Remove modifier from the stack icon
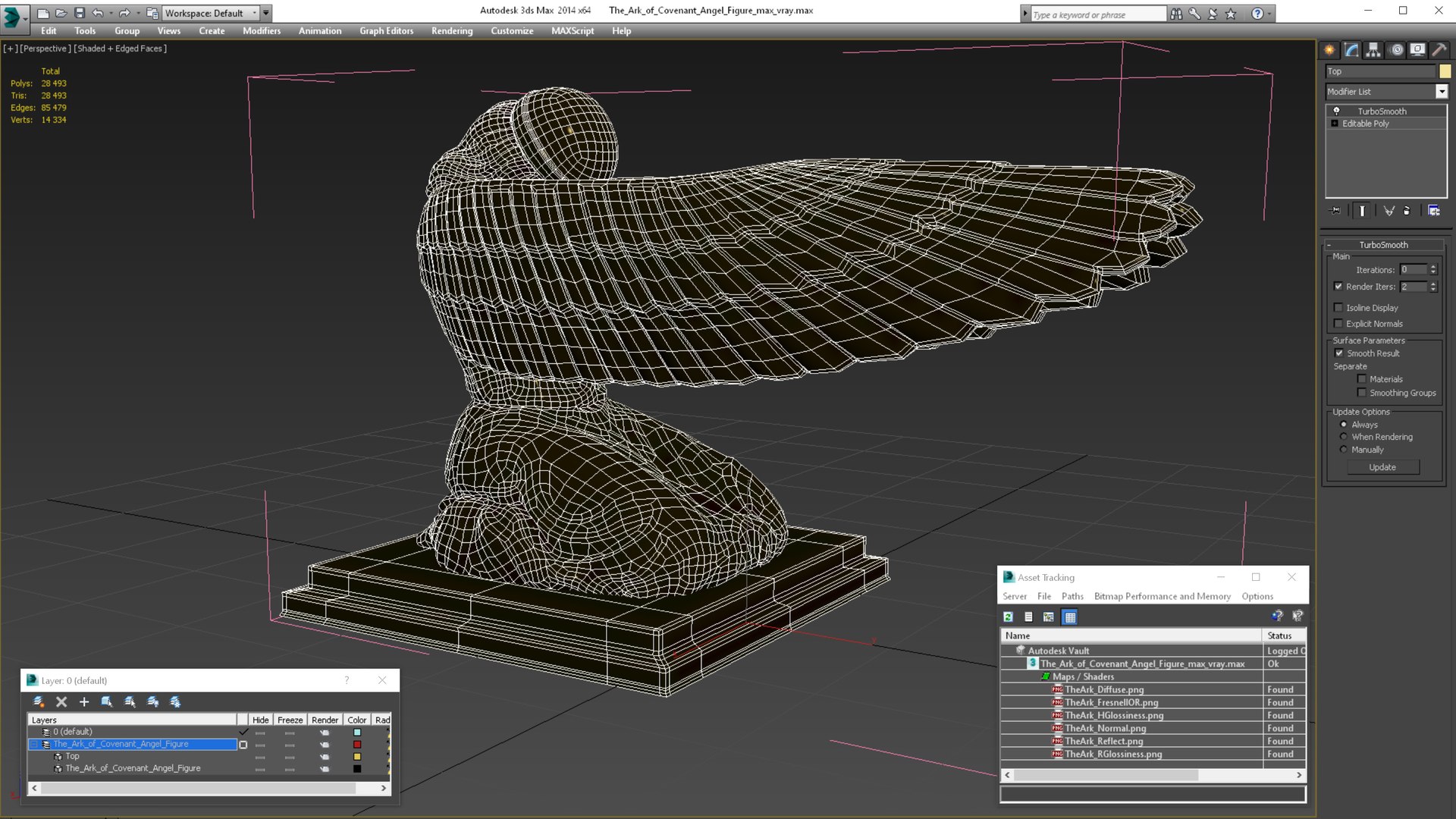The width and height of the screenshot is (1456, 819). (x=1407, y=211)
